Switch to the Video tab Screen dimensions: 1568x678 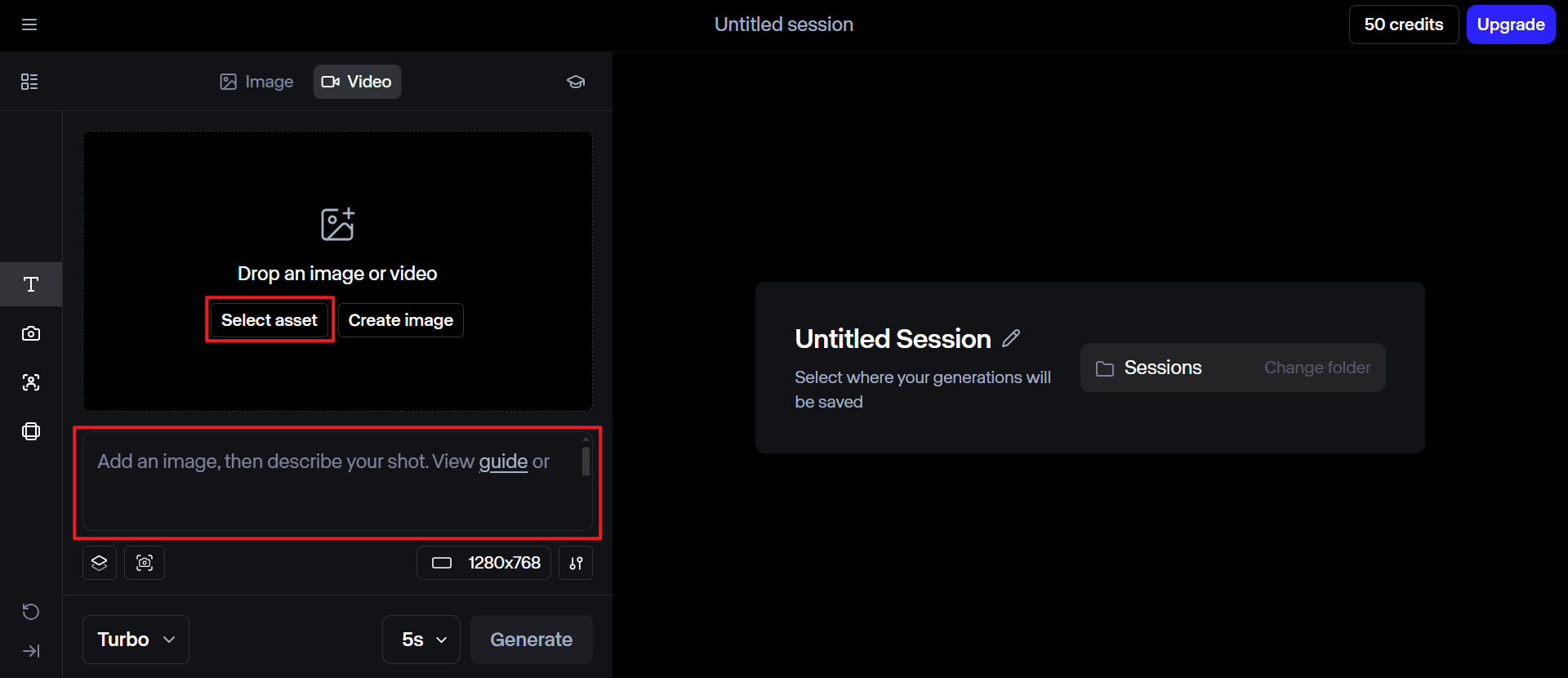pyautogui.click(x=357, y=82)
